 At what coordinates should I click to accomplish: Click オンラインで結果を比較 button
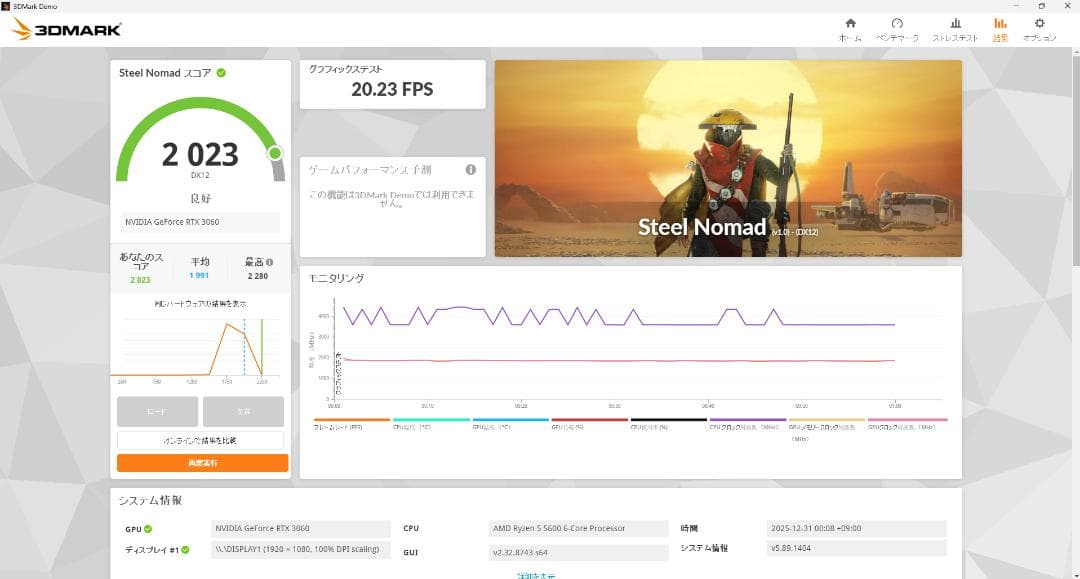tap(202, 441)
